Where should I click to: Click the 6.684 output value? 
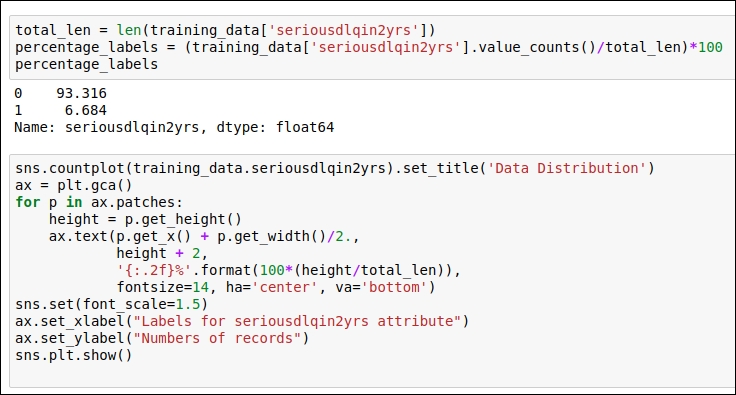pyautogui.click(x=85, y=110)
